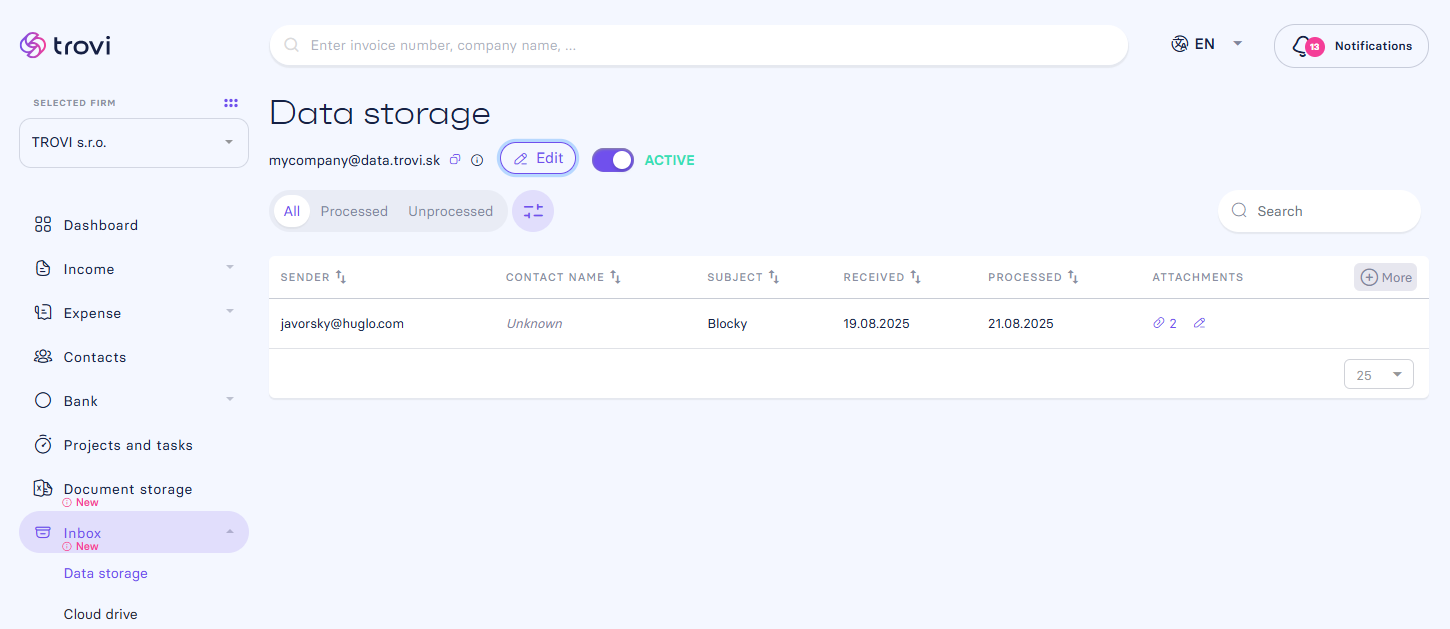The width and height of the screenshot is (1450, 629).
Task: Click the edit pencil icon in Blocky row
Action: tap(1199, 323)
